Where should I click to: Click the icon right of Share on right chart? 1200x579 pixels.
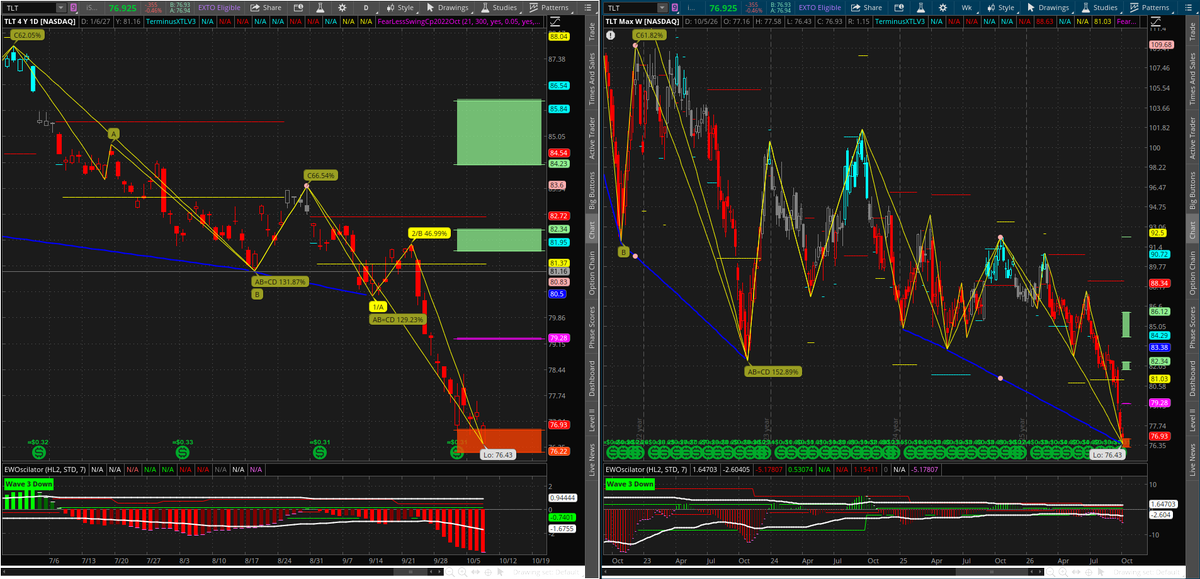click(x=900, y=7)
